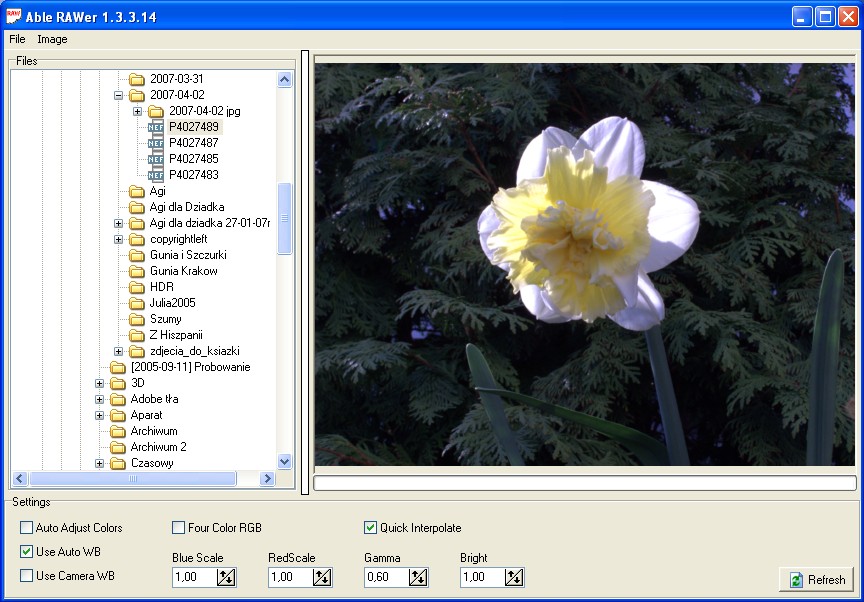Screen dimensions: 864x602
Task: Click the NEF icon of file P4027489
Action: click(x=155, y=127)
